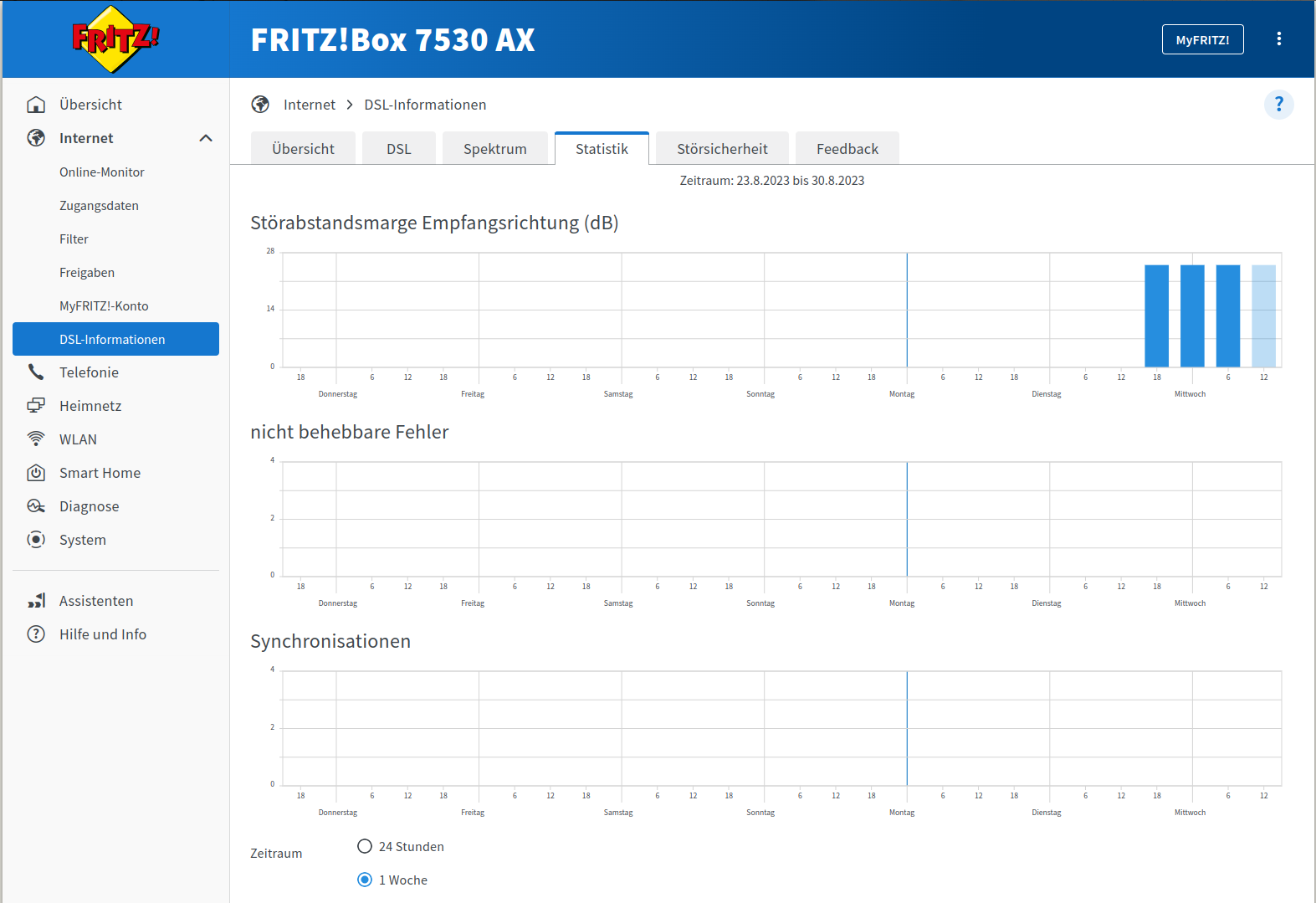Click the Internet globe icon in sidebar
The height and width of the screenshot is (903, 1316).
coord(36,138)
